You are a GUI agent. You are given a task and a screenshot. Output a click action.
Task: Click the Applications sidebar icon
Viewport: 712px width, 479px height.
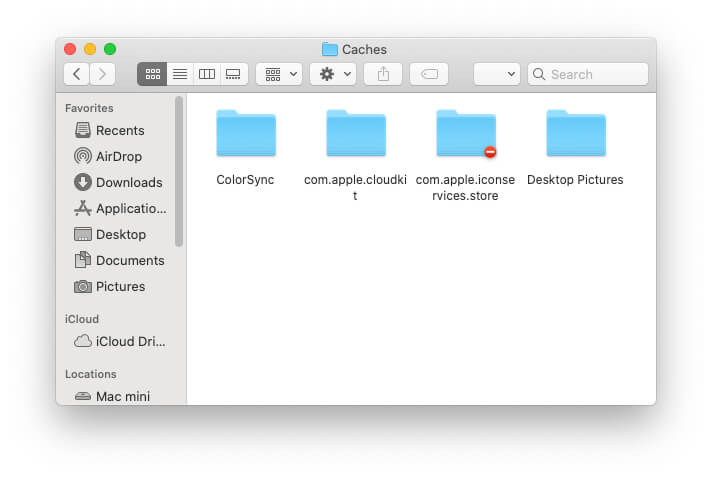pos(83,208)
